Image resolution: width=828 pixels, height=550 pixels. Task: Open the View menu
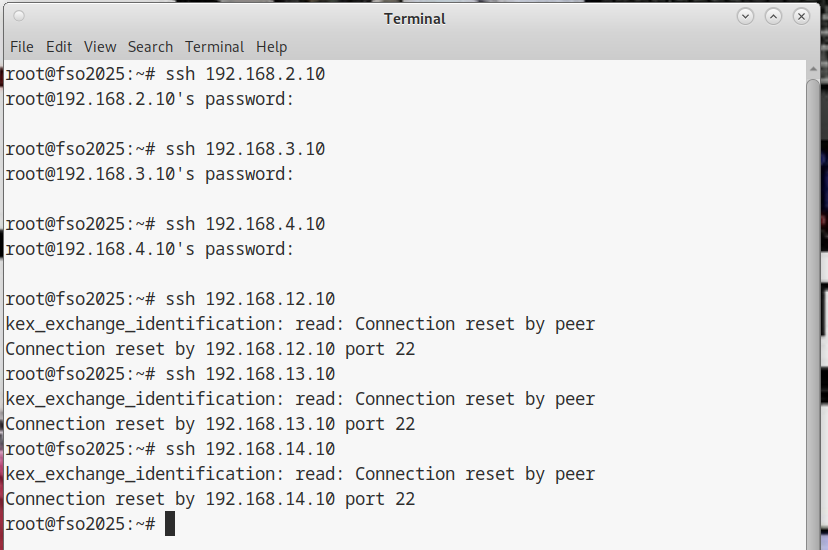click(x=100, y=47)
